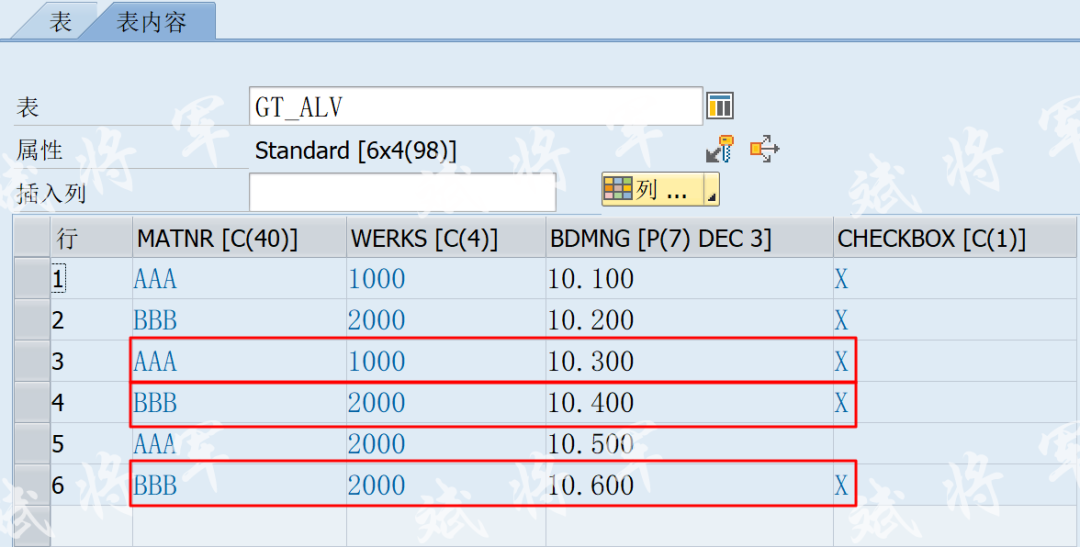Screen dimensions: 1080x547
Task: Click MATNR value BBB in row 4
Action: tap(156, 403)
